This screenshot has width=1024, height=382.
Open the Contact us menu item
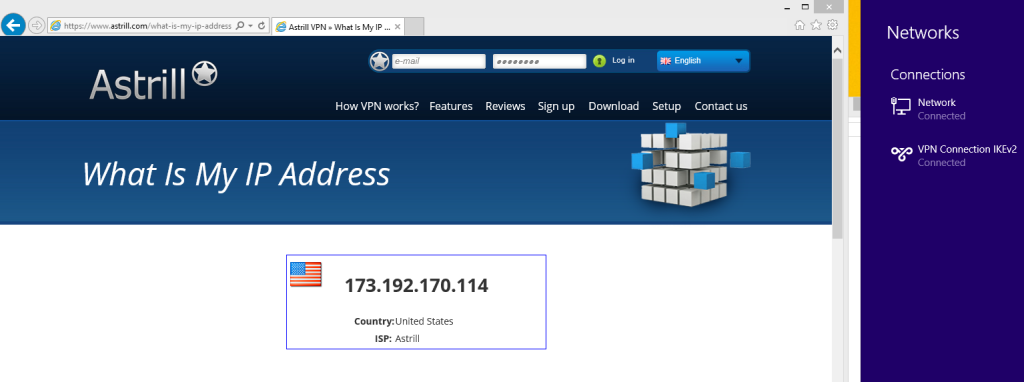pyautogui.click(x=721, y=106)
